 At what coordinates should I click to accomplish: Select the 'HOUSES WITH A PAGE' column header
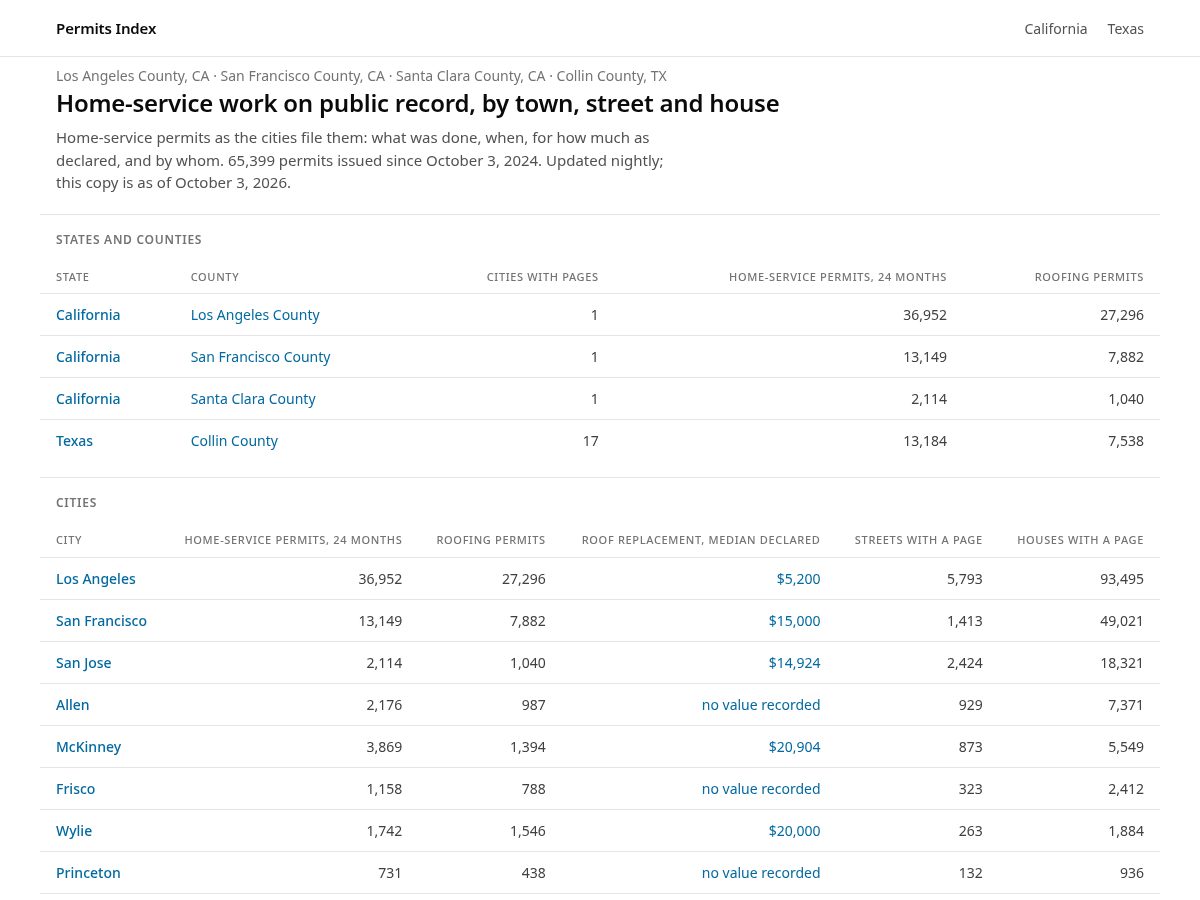click(1080, 540)
